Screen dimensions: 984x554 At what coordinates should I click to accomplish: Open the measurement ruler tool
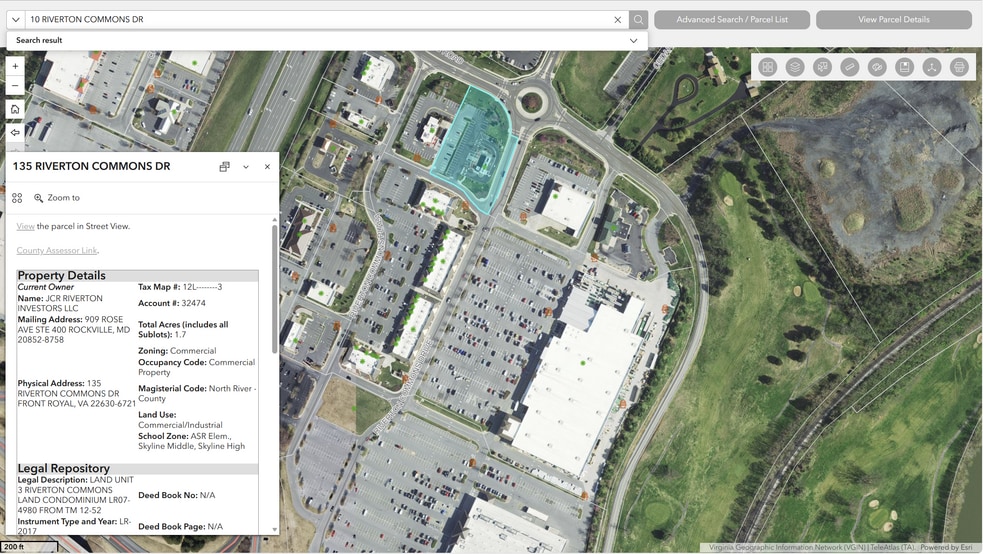[x=850, y=67]
